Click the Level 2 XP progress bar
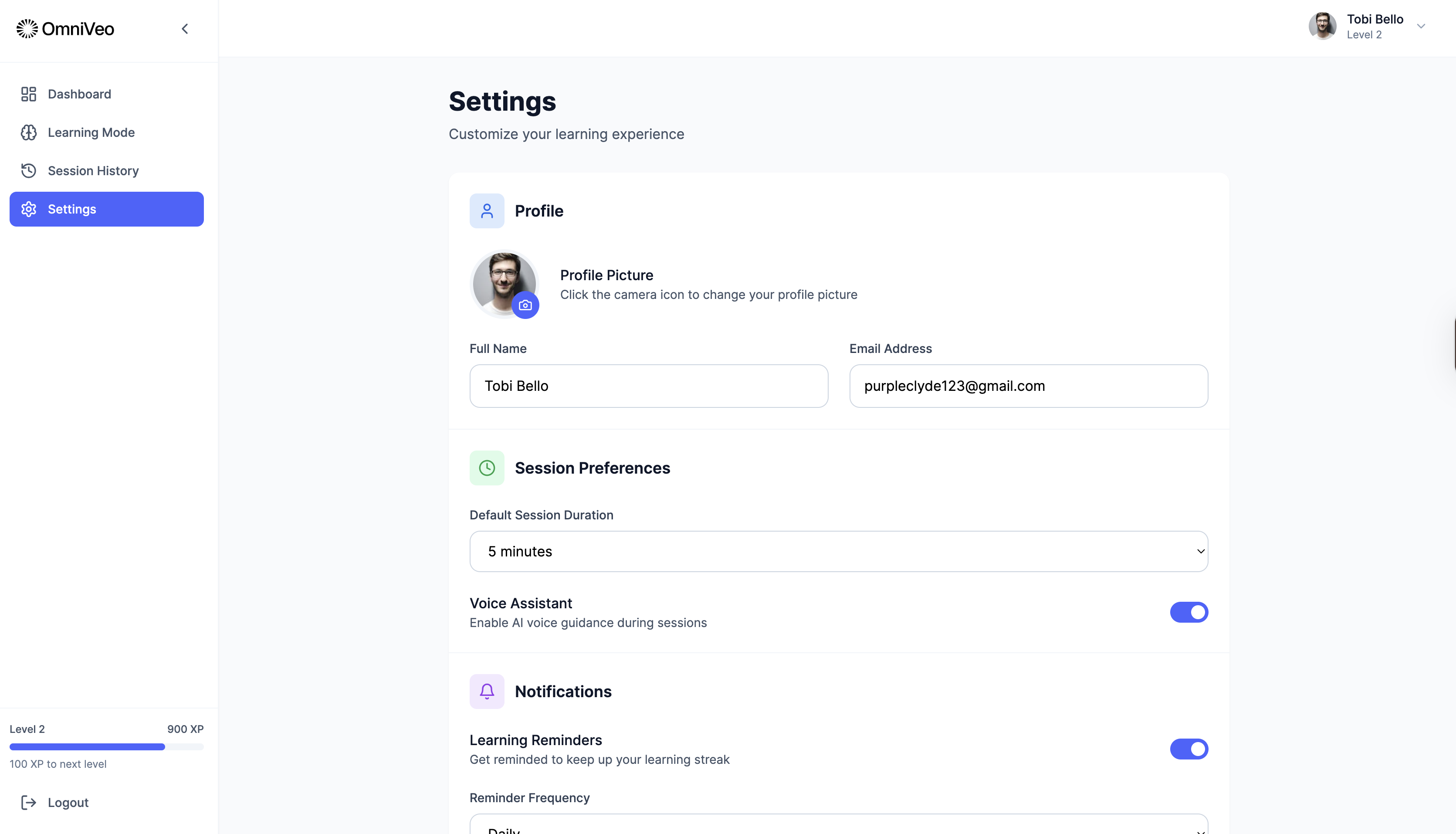Screen dimensions: 1456x834 point(106,747)
